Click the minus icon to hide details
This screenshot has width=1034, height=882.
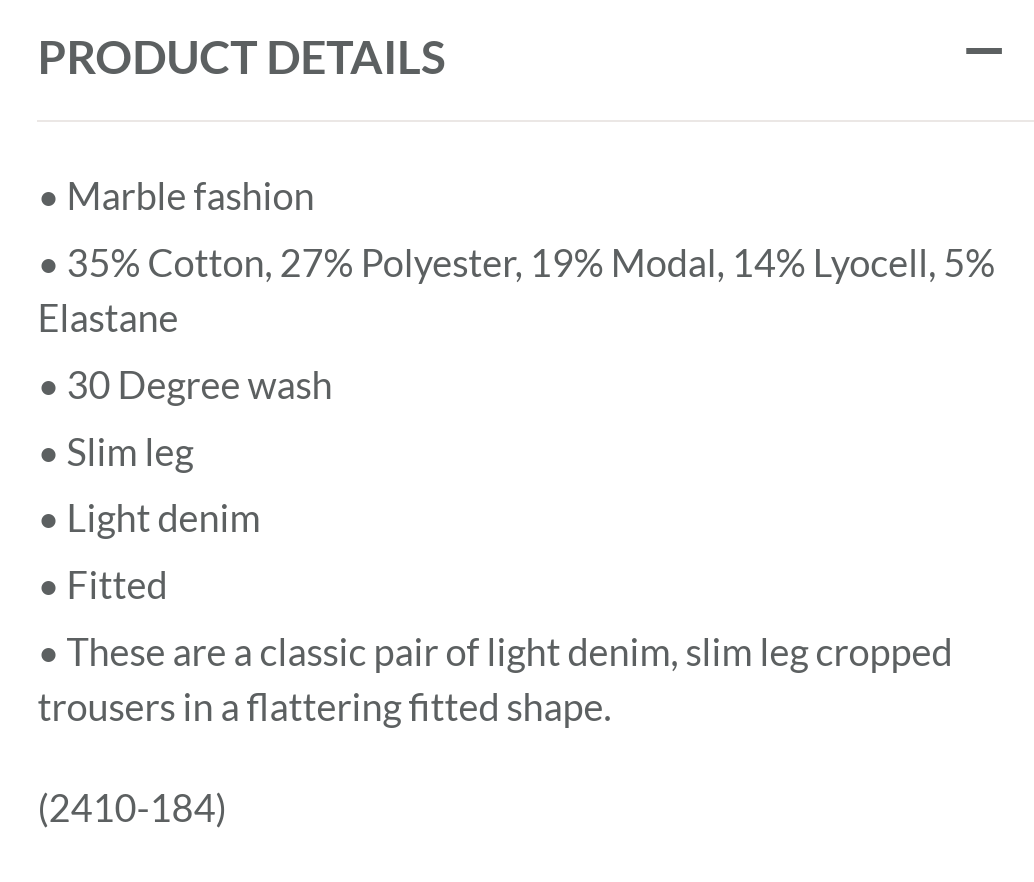[985, 51]
